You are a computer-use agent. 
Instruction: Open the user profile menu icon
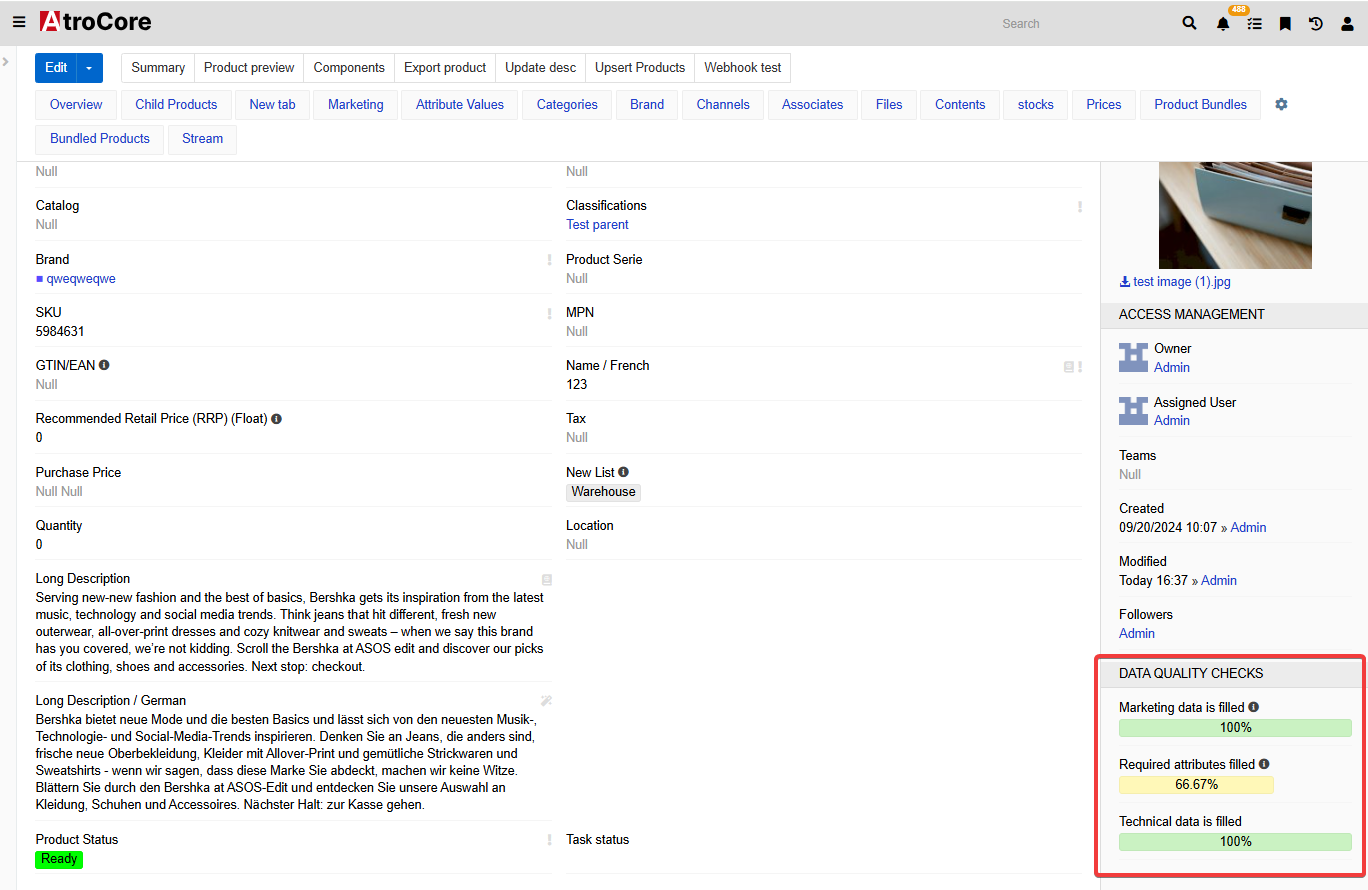pos(1347,24)
